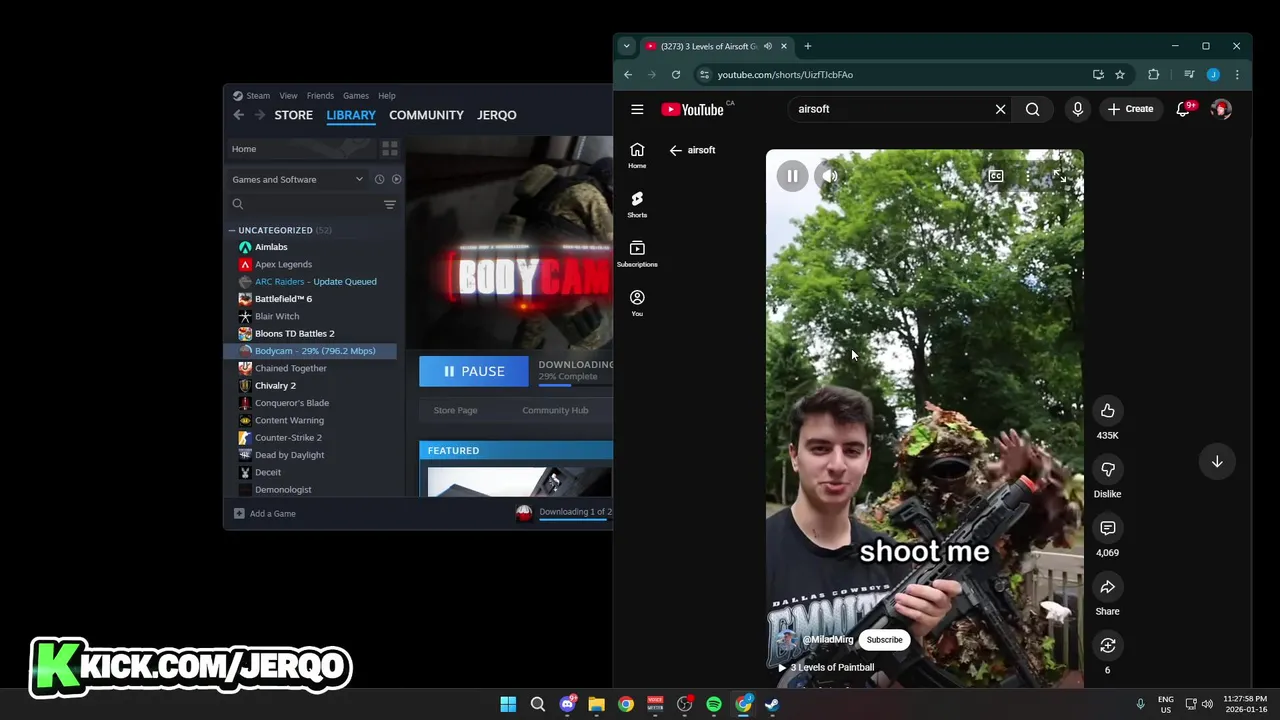Select ARC Raiders - Update Queued
The height and width of the screenshot is (720, 1280).
click(x=315, y=282)
